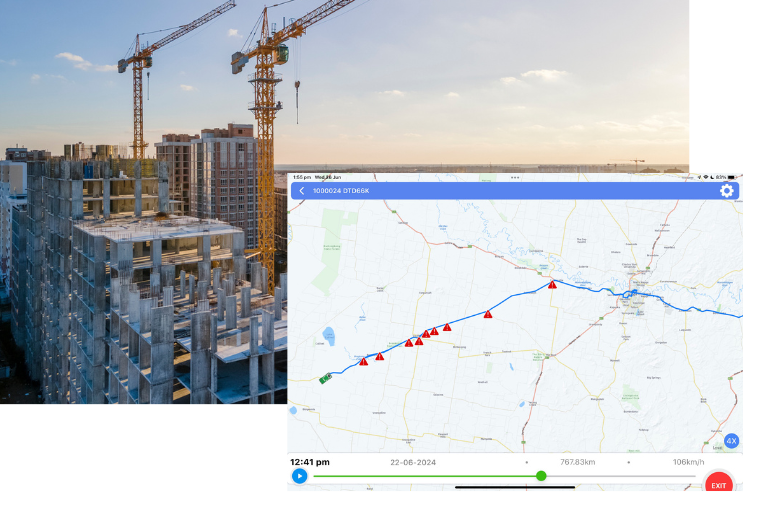
Task: Tap the second warning marker from the west
Action: tap(380, 356)
